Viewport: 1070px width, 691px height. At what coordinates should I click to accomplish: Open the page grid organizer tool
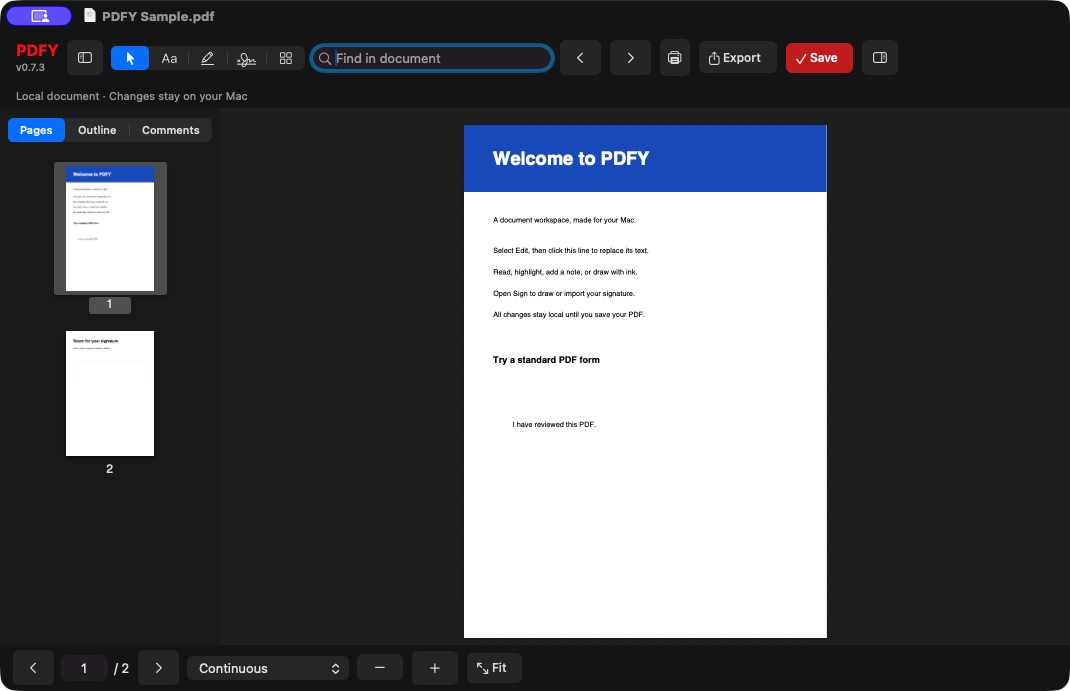[286, 59]
